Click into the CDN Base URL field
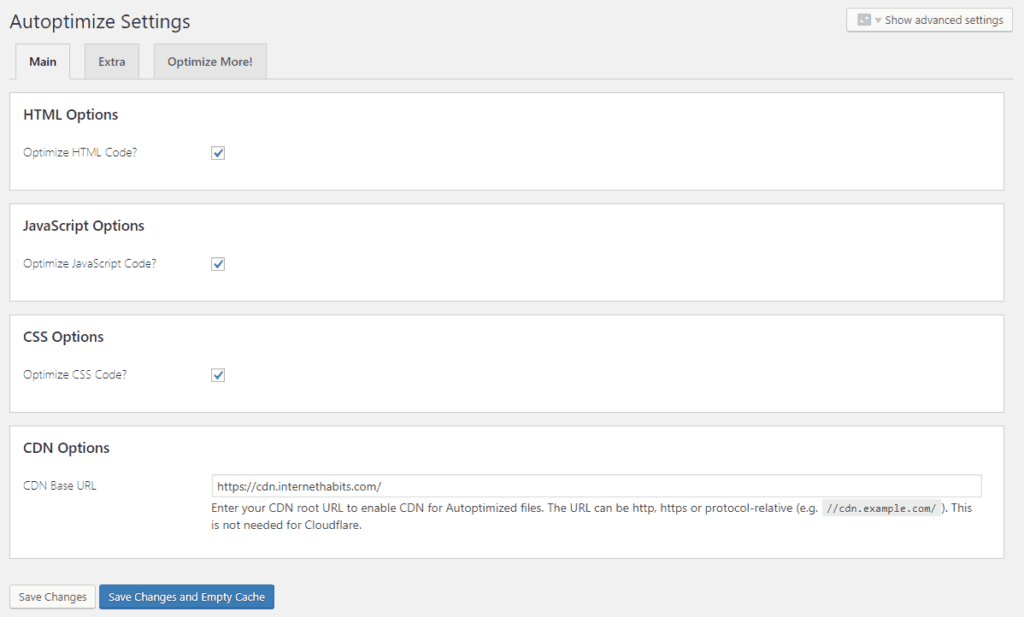This screenshot has width=1024, height=617. coord(596,486)
